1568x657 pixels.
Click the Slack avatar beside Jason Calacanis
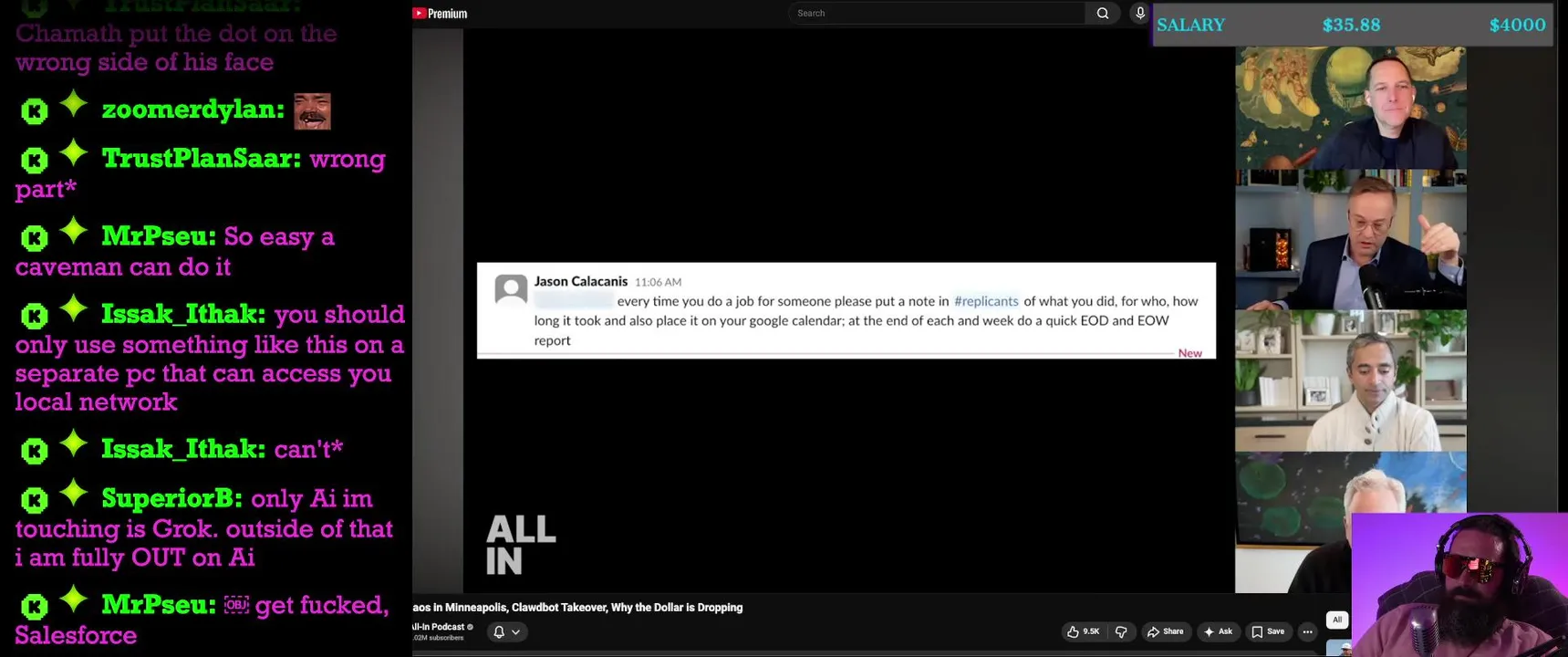pyautogui.click(x=511, y=289)
